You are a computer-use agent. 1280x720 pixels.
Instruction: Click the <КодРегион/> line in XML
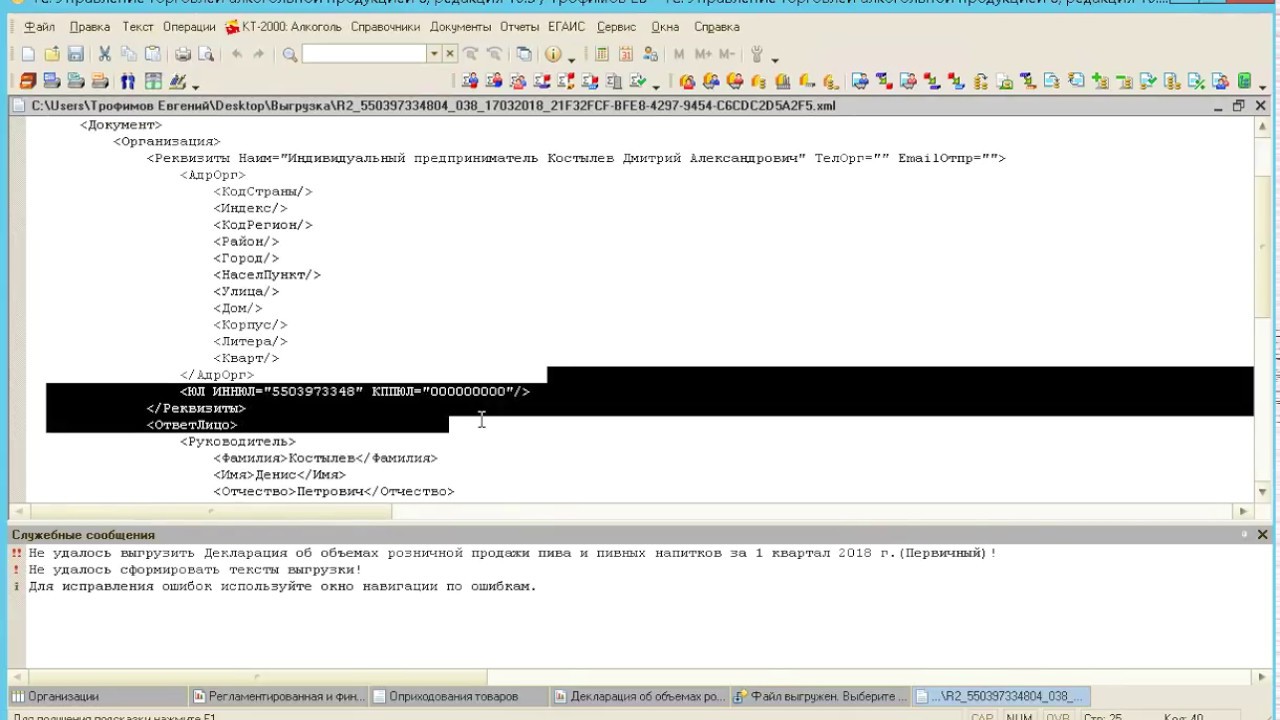(x=263, y=225)
